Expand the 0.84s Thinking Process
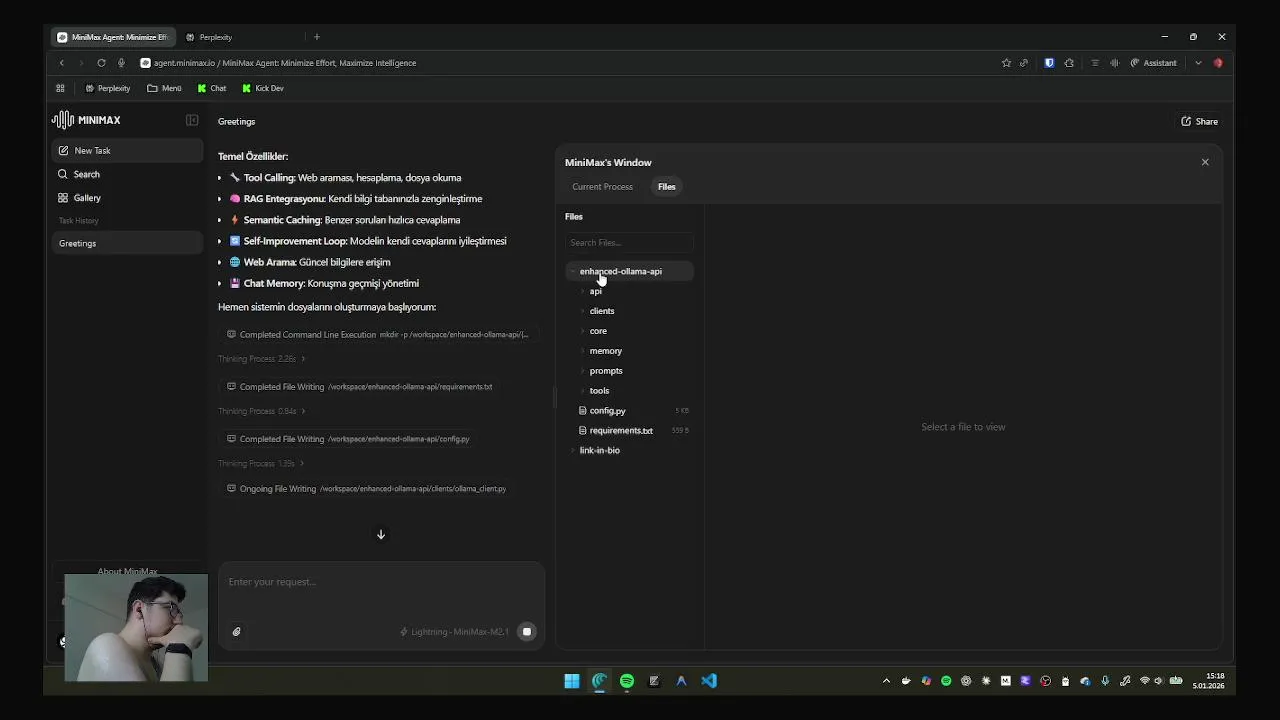The height and width of the screenshot is (720, 1280). click(x=262, y=411)
